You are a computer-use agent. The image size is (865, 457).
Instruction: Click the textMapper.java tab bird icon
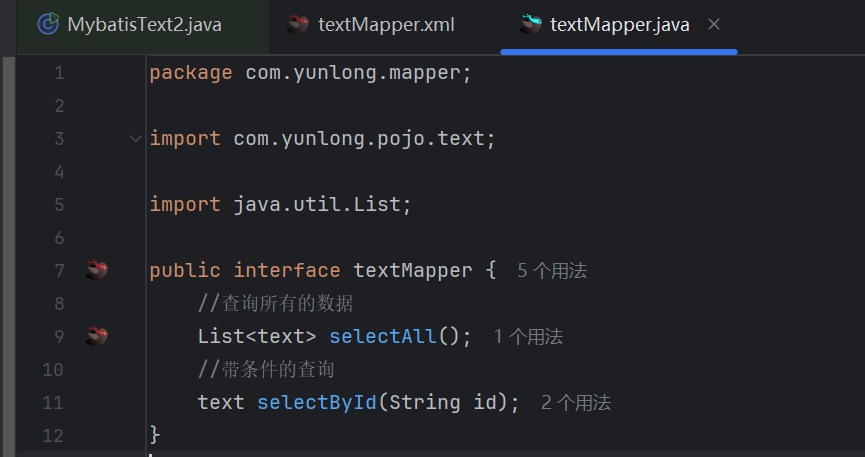click(x=530, y=24)
